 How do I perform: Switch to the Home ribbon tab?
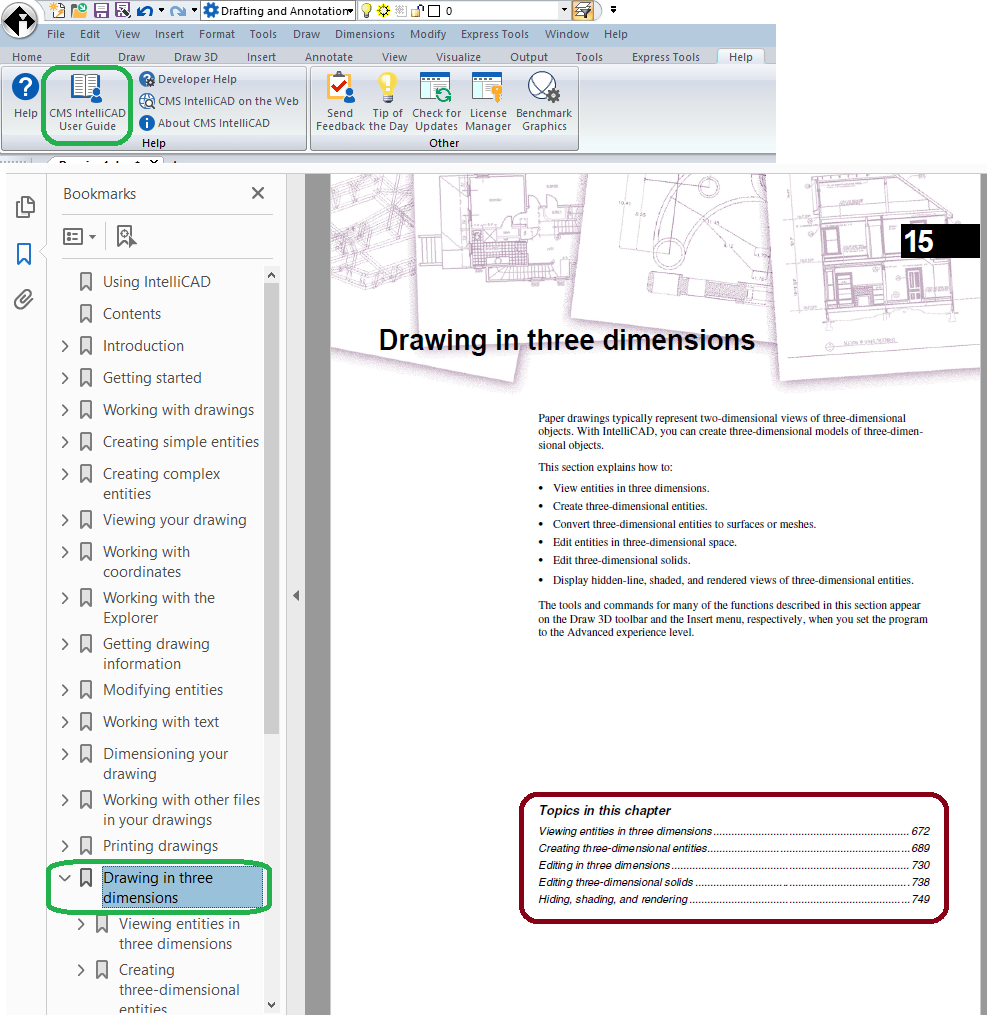tap(27, 57)
